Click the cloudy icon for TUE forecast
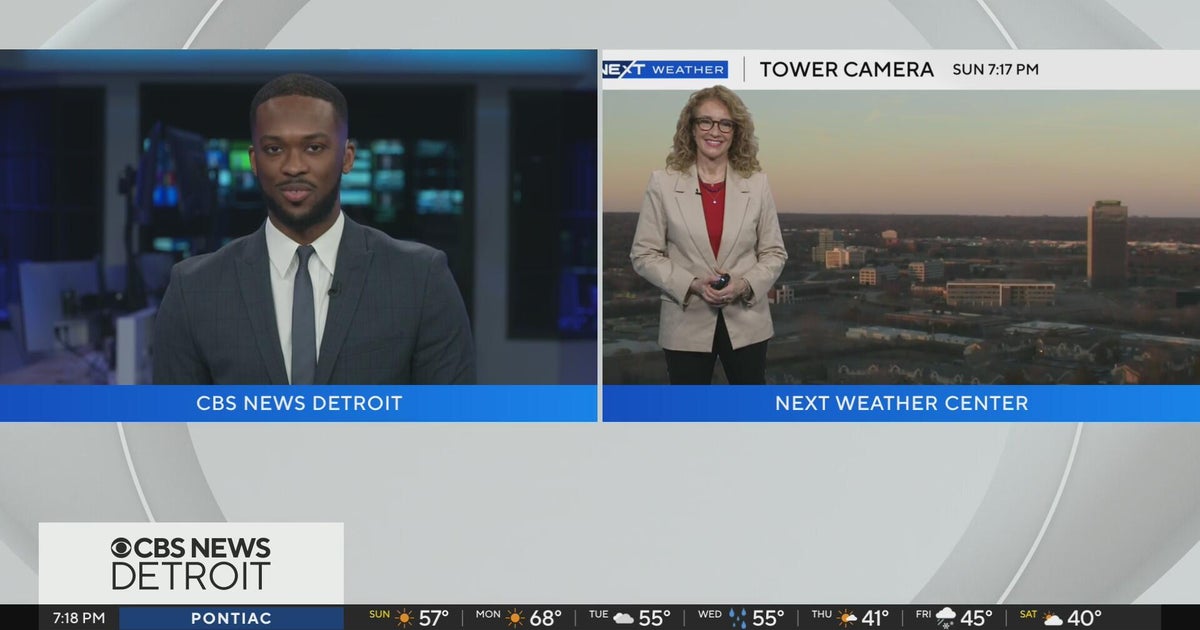1200x630 pixels. (624, 618)
